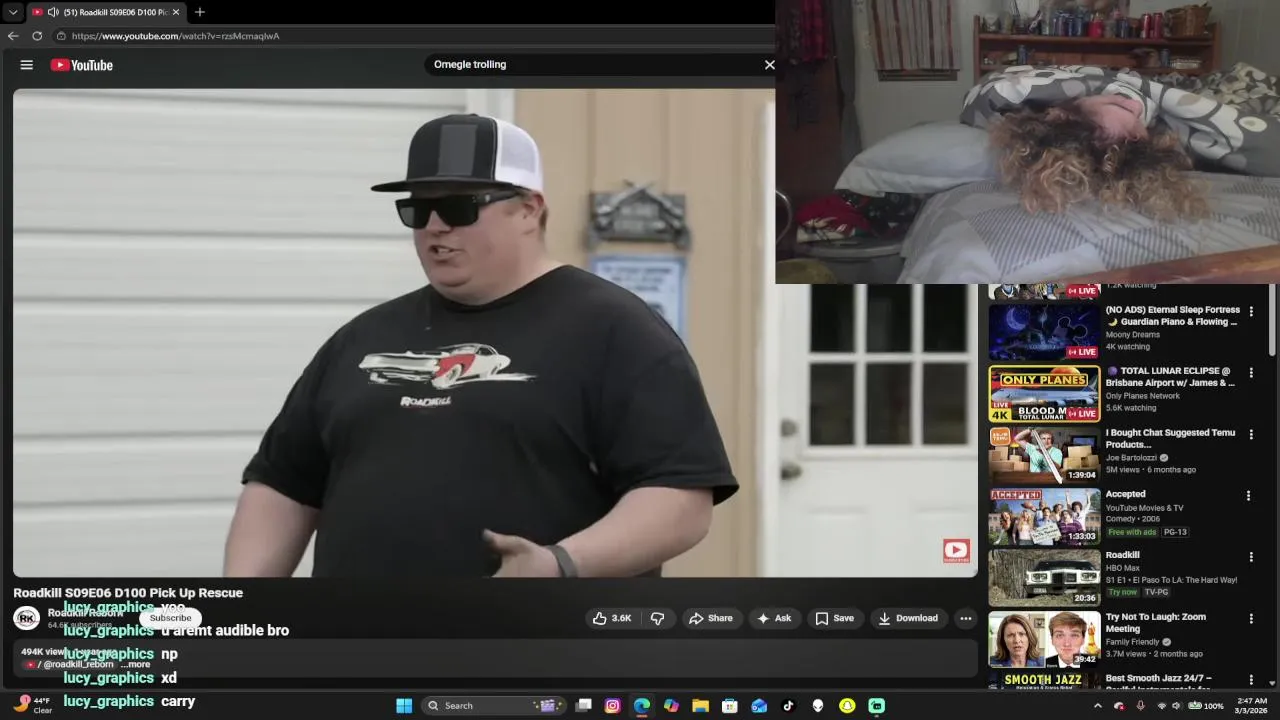Open the YouTube hamburger guide menu
Viewport: 1280px width, 720px height.
(27, 65)
